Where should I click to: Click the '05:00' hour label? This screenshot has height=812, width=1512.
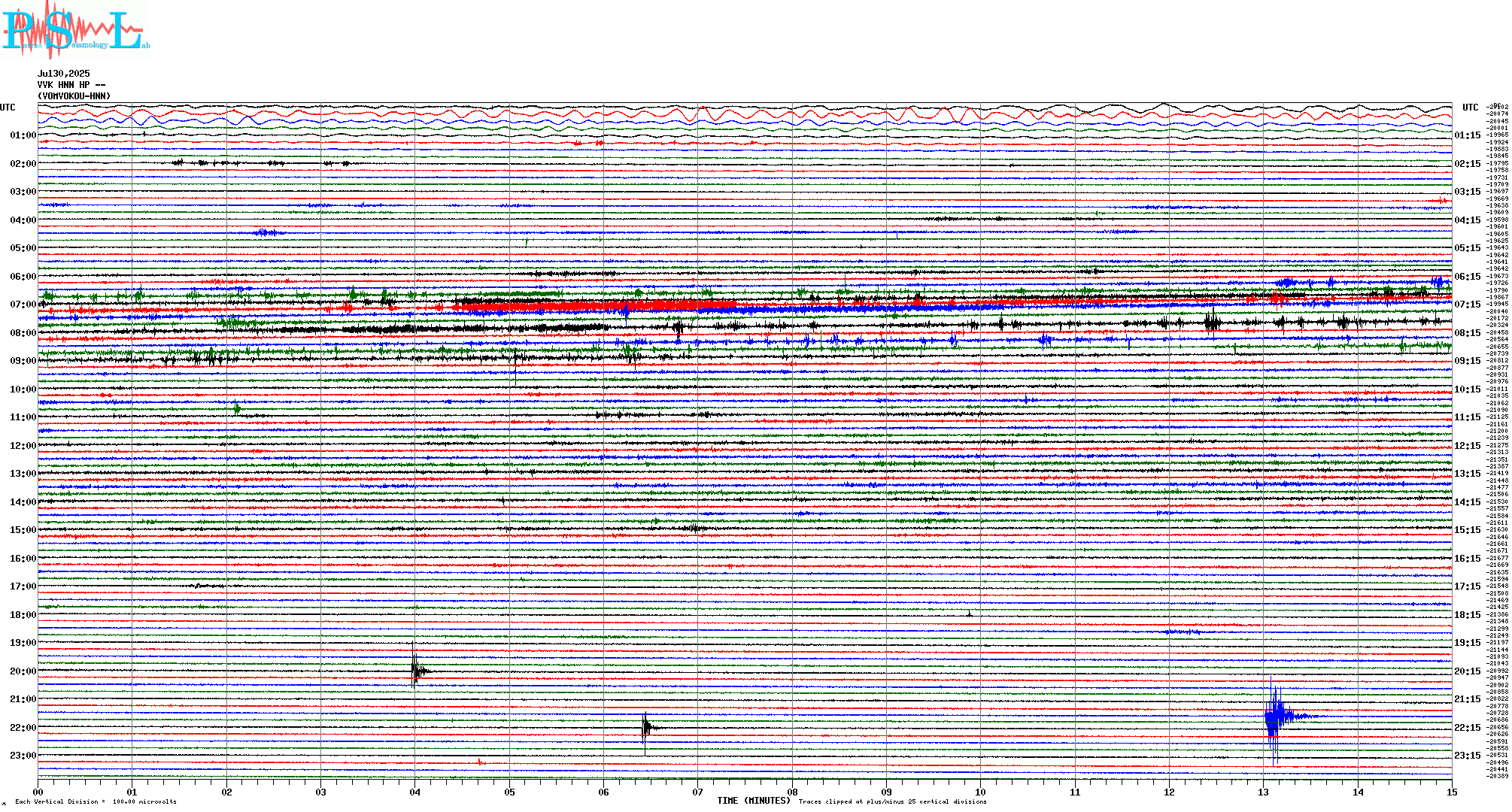tap(23, 248)
